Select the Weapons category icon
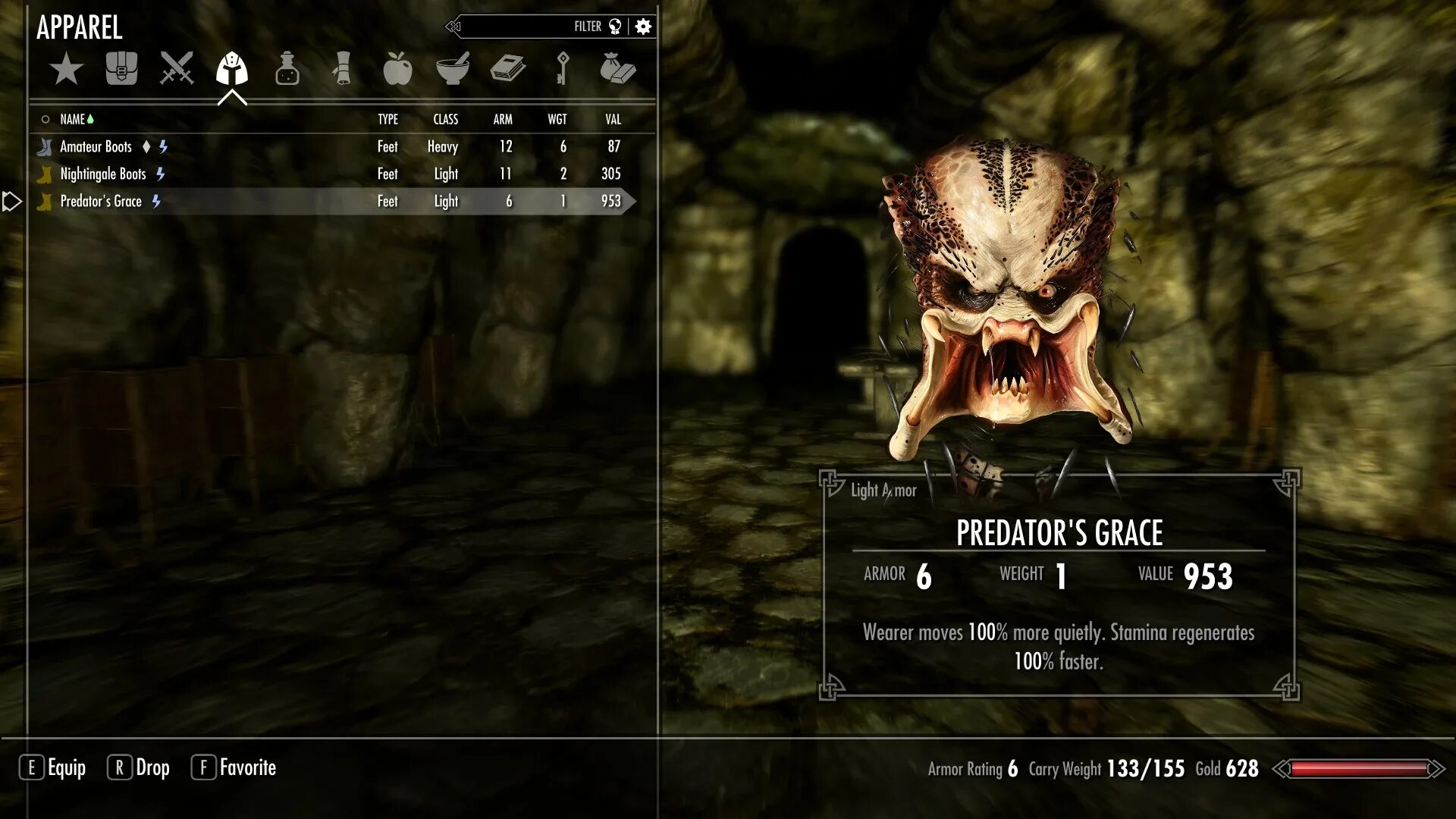The width and height of the screenshot is (1456, 819). [176, 69]
